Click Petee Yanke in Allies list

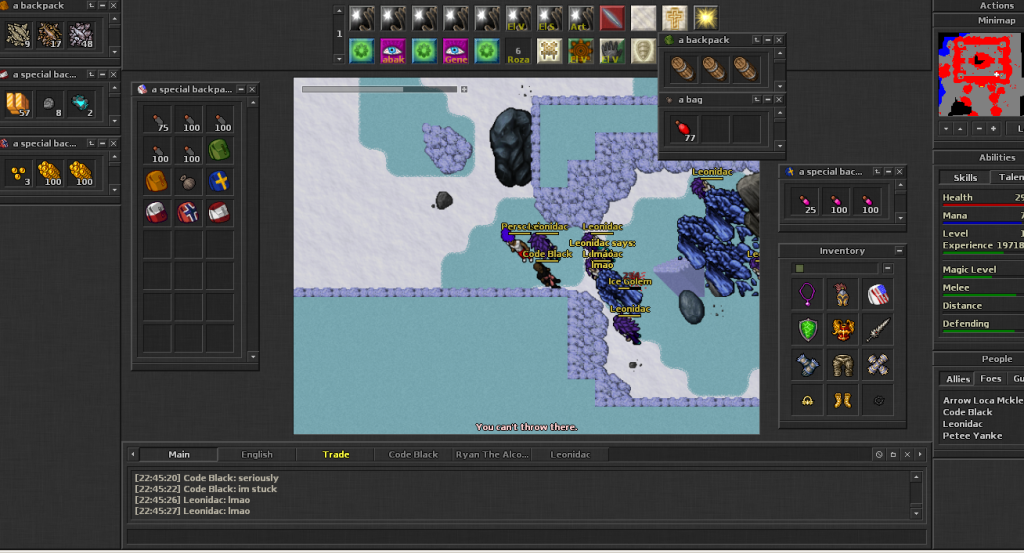[972, 435]
